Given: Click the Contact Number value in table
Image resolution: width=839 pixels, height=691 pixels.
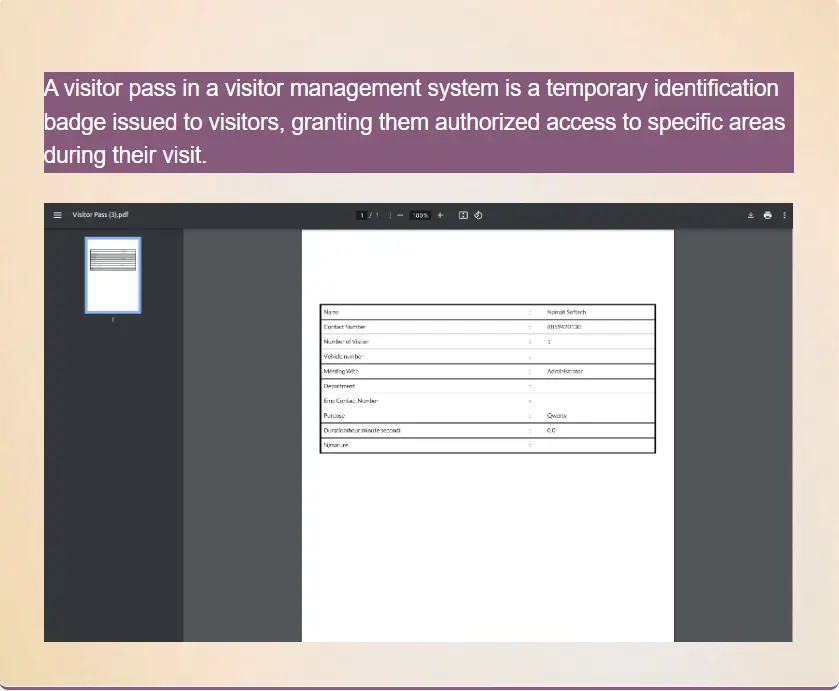Looking at the screenshot, I should tap(564, 327).
